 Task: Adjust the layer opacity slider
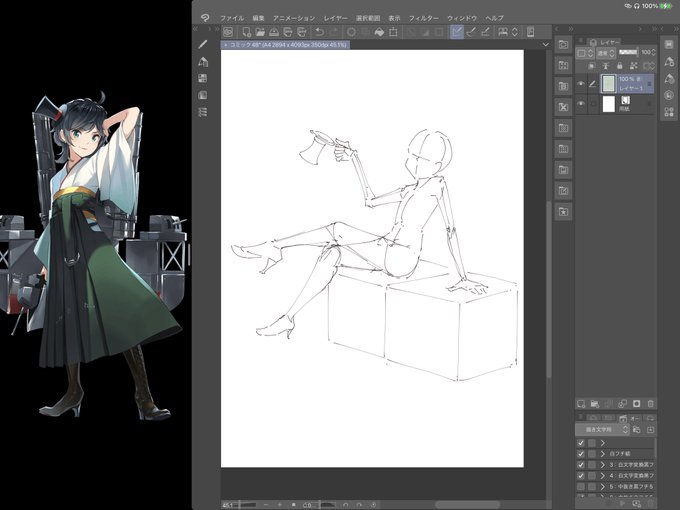628,52
